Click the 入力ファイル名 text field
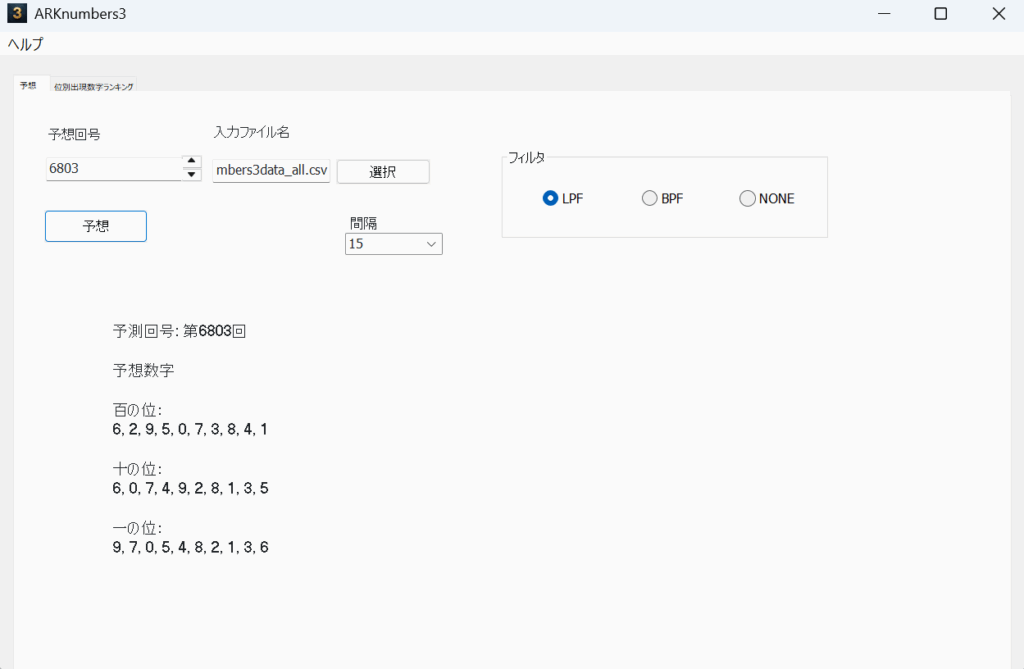Viewport: 1024px width, 669px height. click(271, 171)
